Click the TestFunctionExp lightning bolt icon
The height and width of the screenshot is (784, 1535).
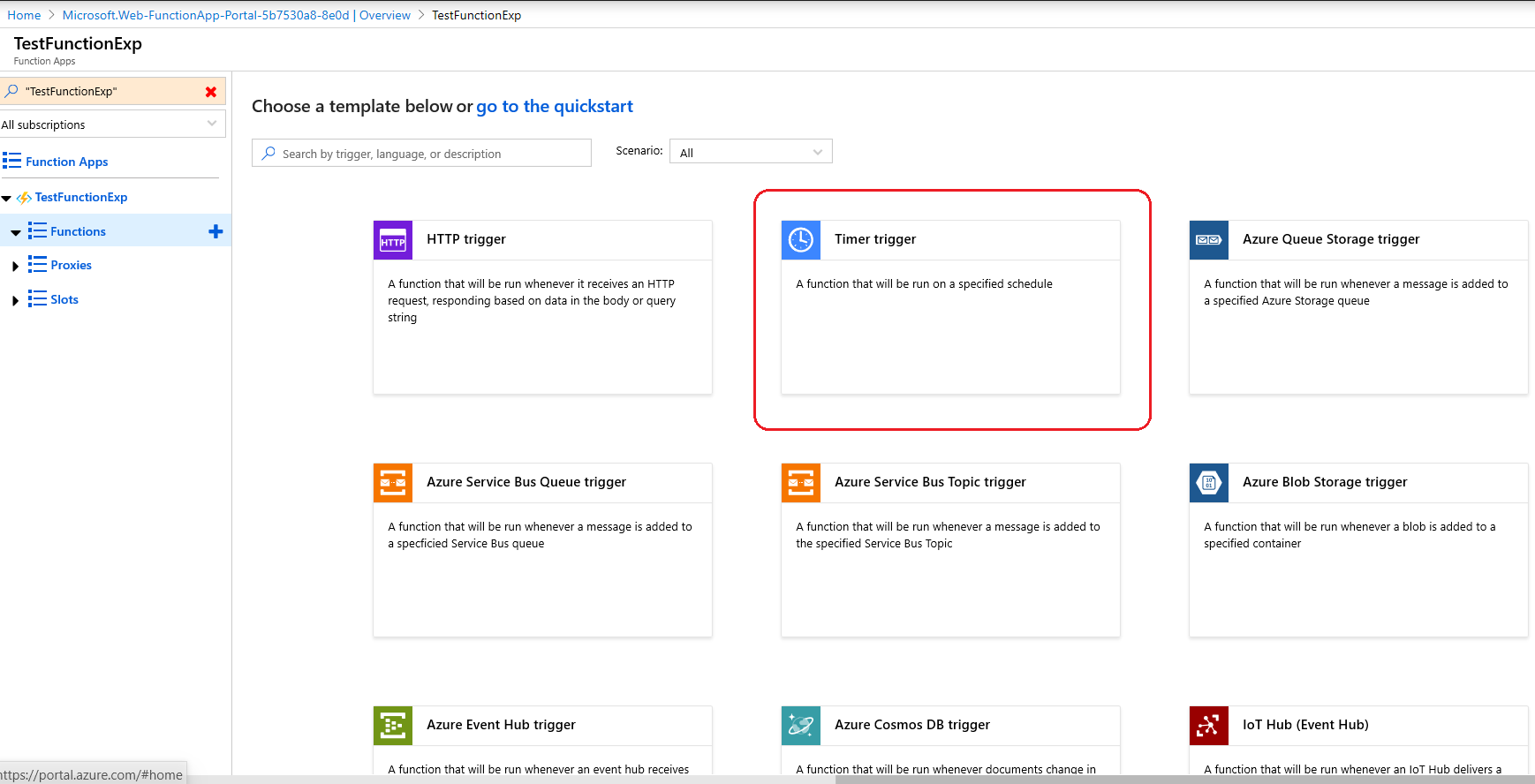[24, 198]
